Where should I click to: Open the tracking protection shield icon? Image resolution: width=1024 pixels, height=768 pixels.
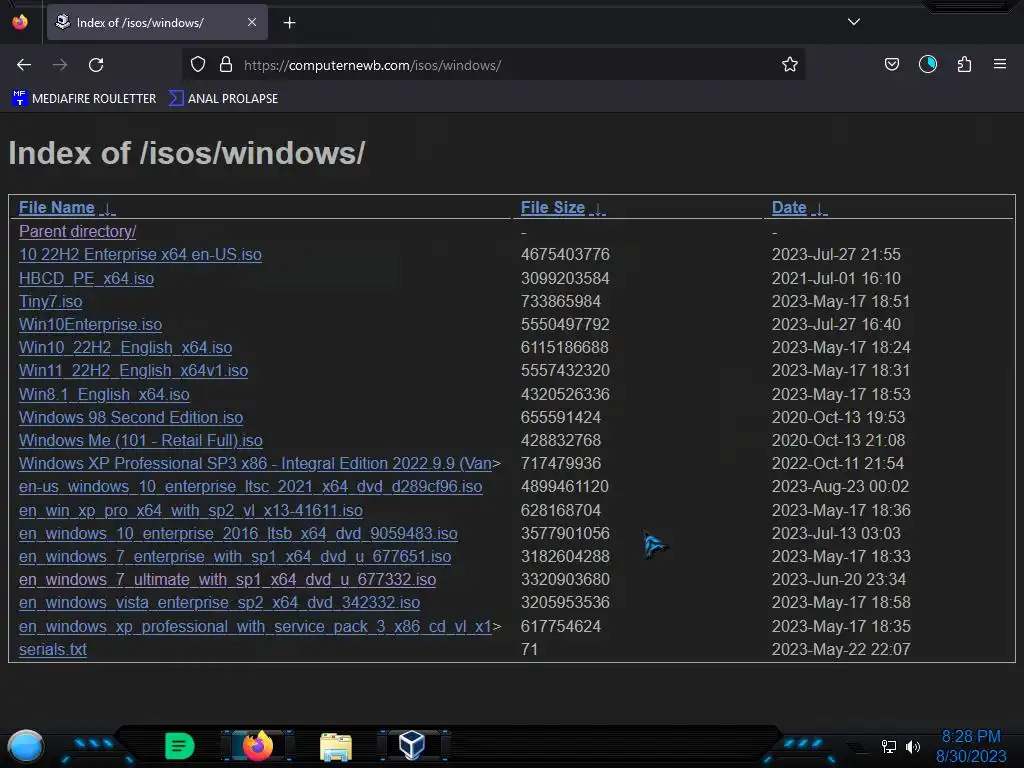pos(198,65)
